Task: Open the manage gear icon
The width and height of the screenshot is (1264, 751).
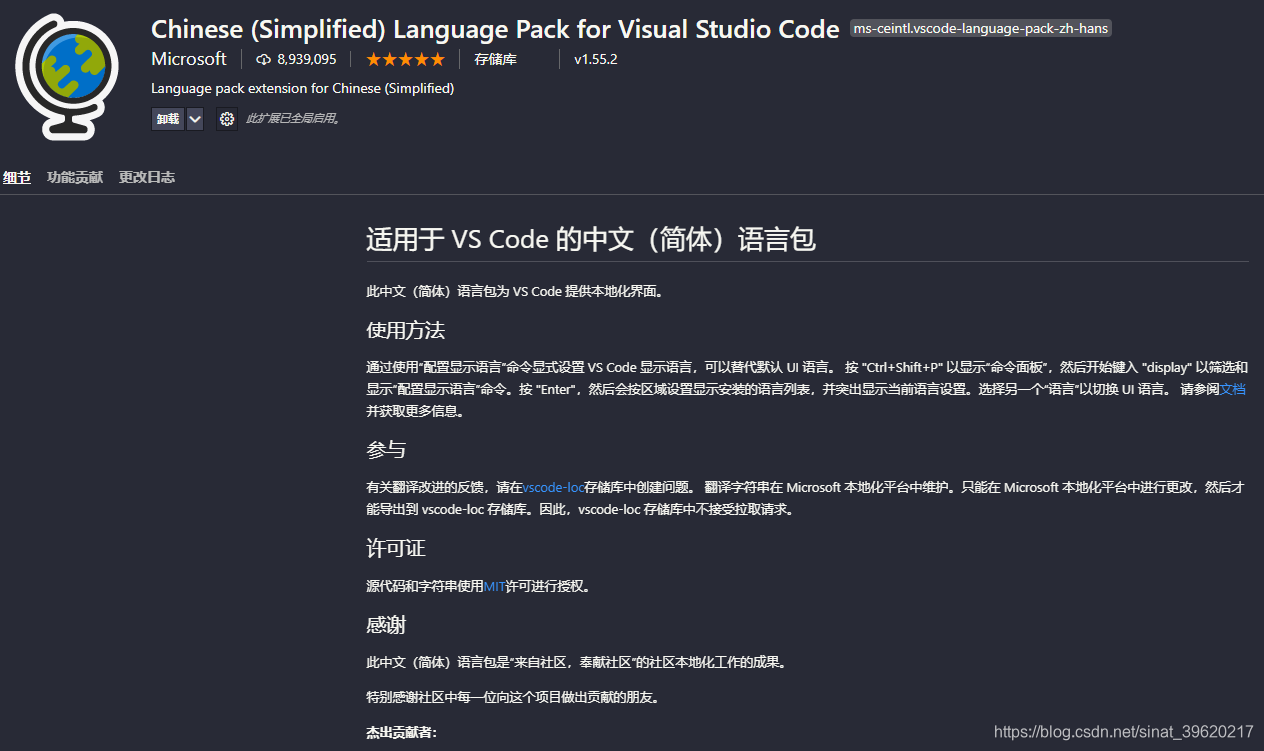Action: point(227,119)
